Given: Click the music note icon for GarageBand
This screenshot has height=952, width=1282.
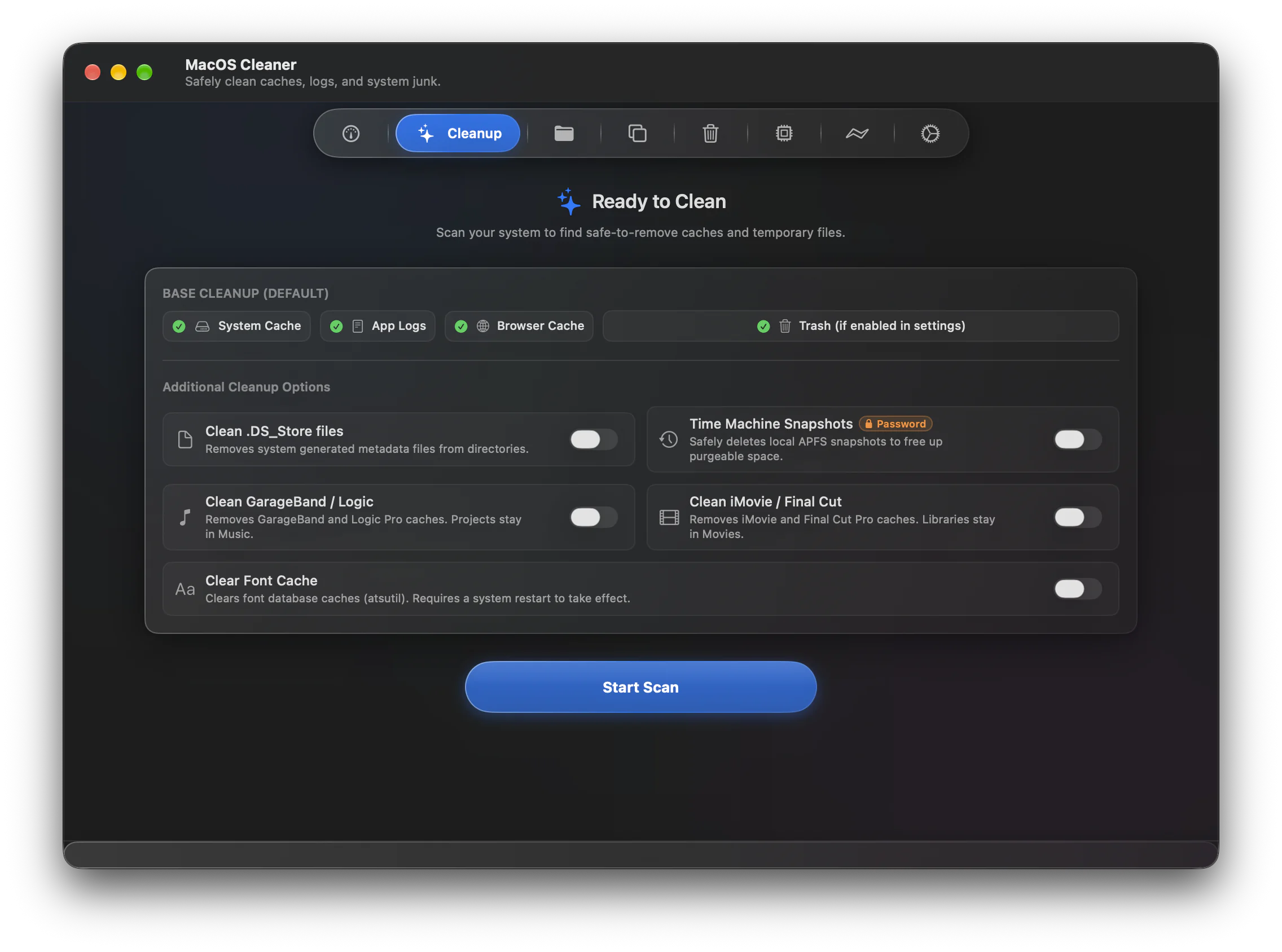Looking at the screenshot, I should 185,518.
